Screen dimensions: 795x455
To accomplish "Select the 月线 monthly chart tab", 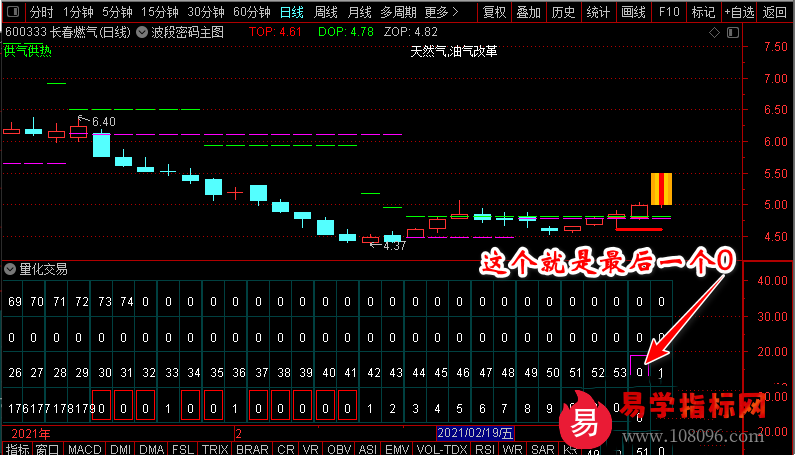I will [x=359, y=12].
